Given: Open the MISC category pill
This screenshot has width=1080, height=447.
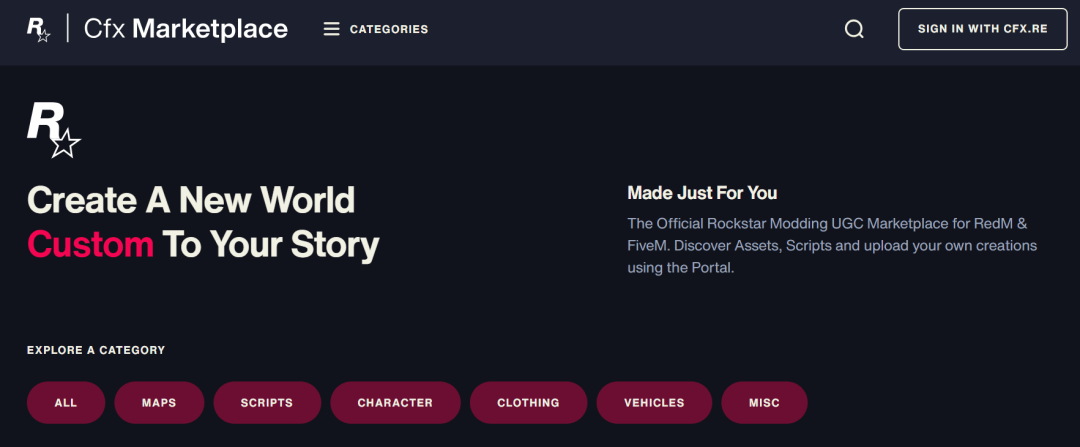Looking at the screenshot, I should click(x=764, y=403).
